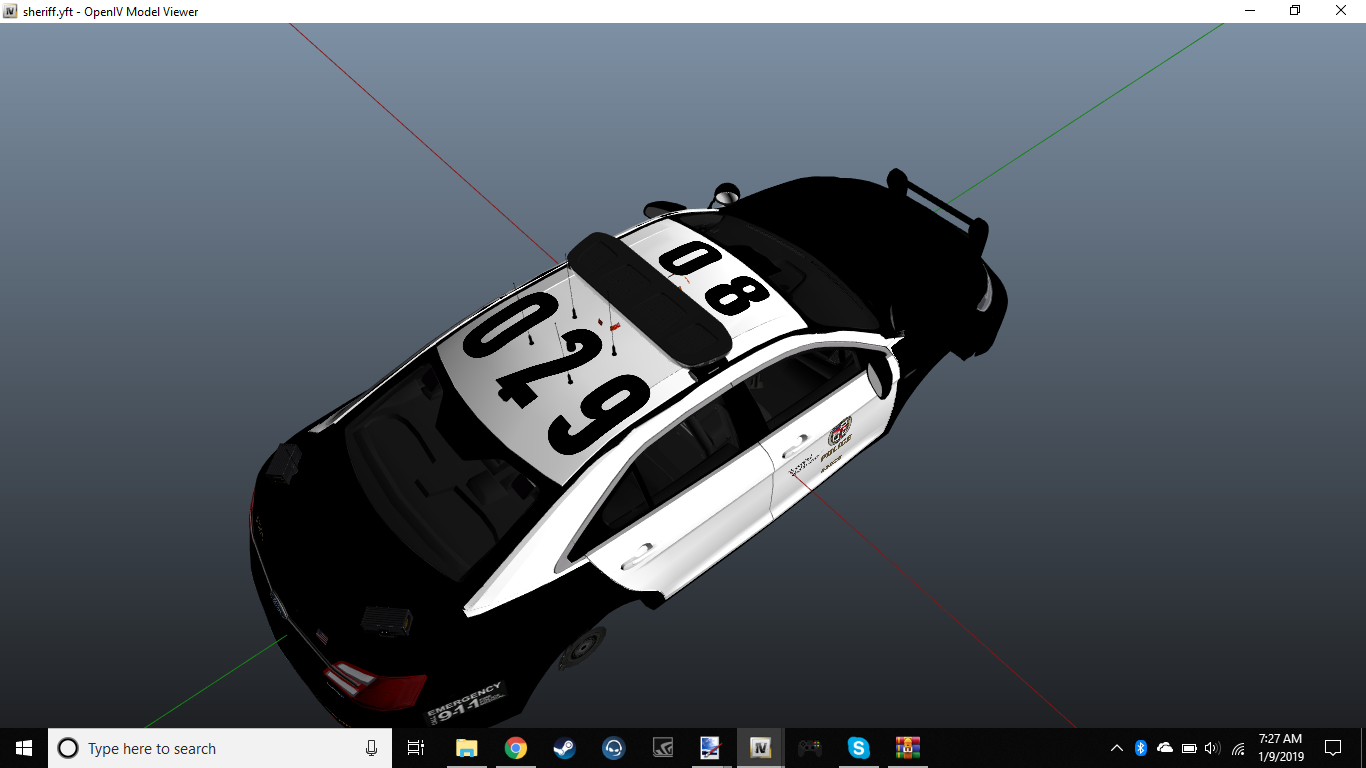Open Task View from the taskbar
The width and height of the screenshot is (1366, 768).
coord(416,748)
